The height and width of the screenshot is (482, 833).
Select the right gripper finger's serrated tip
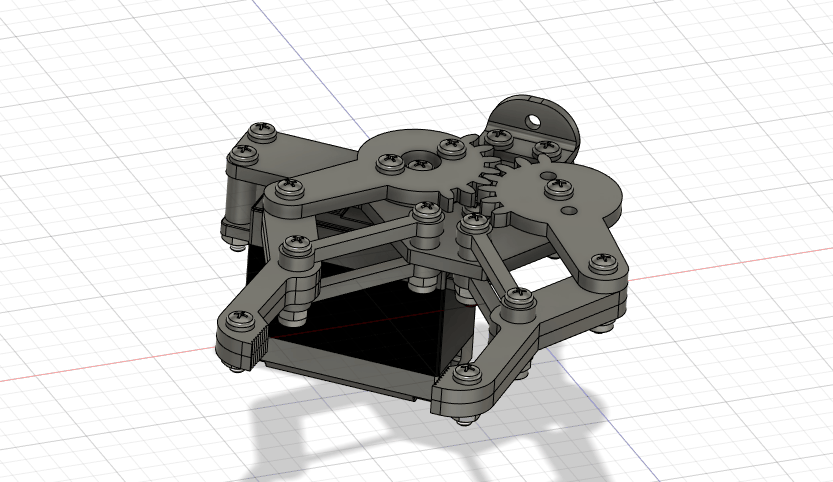[443, 376]
